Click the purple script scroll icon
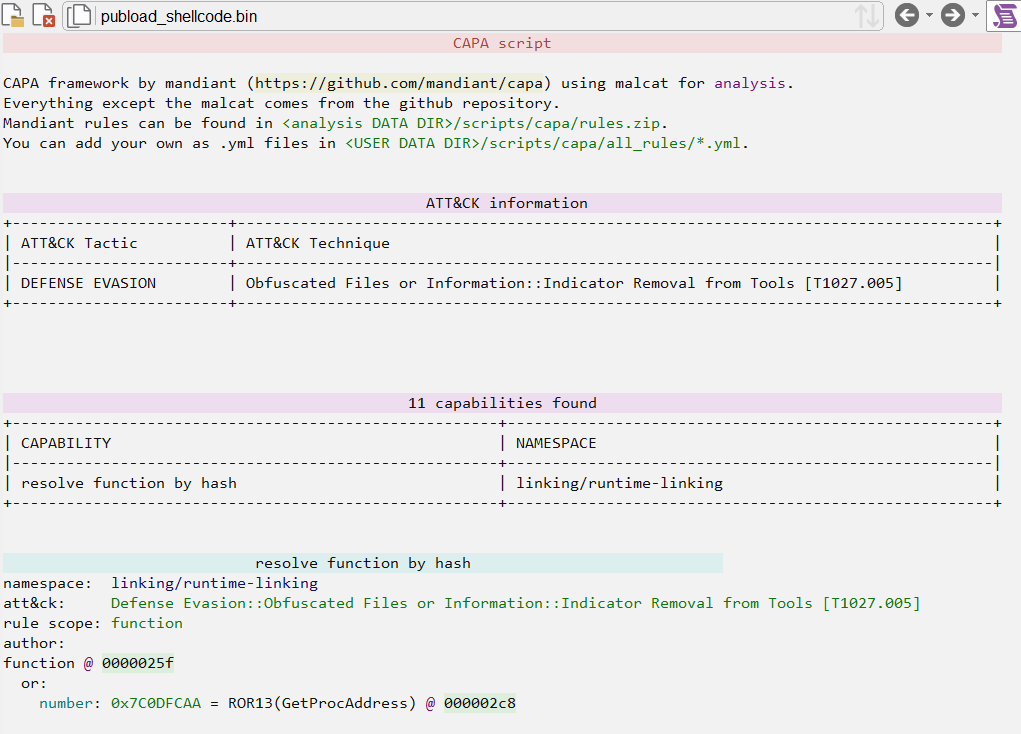 pyautogui.click(x=1003, y=15)
